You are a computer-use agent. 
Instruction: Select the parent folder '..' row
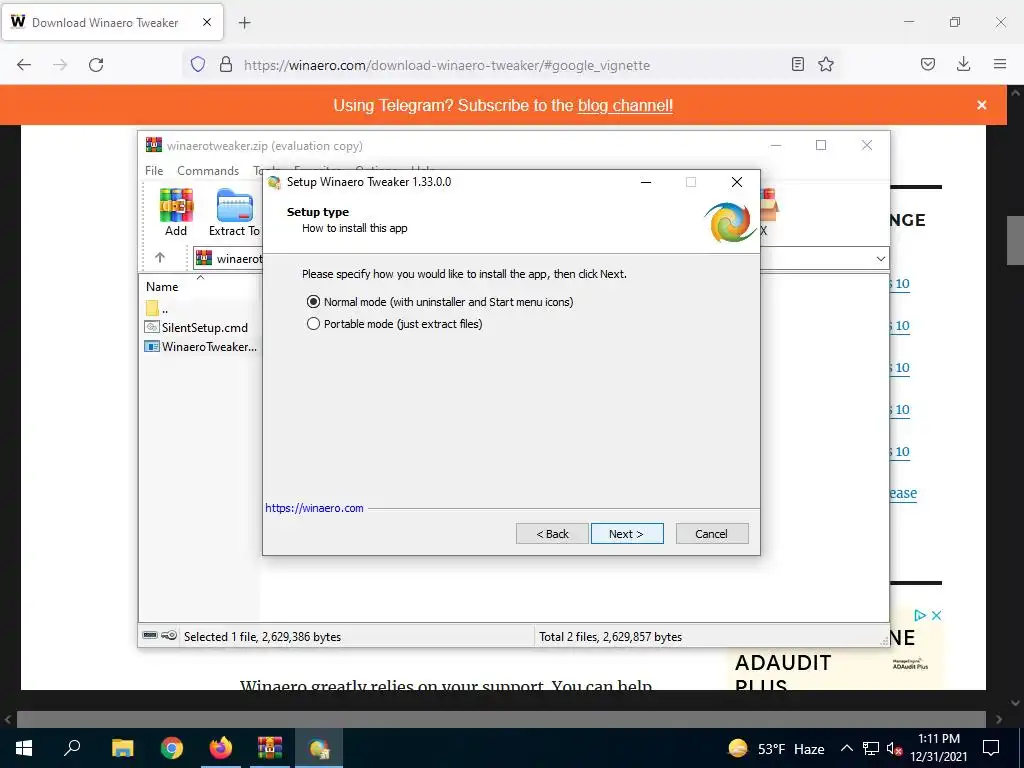click(x=157, y=308)
